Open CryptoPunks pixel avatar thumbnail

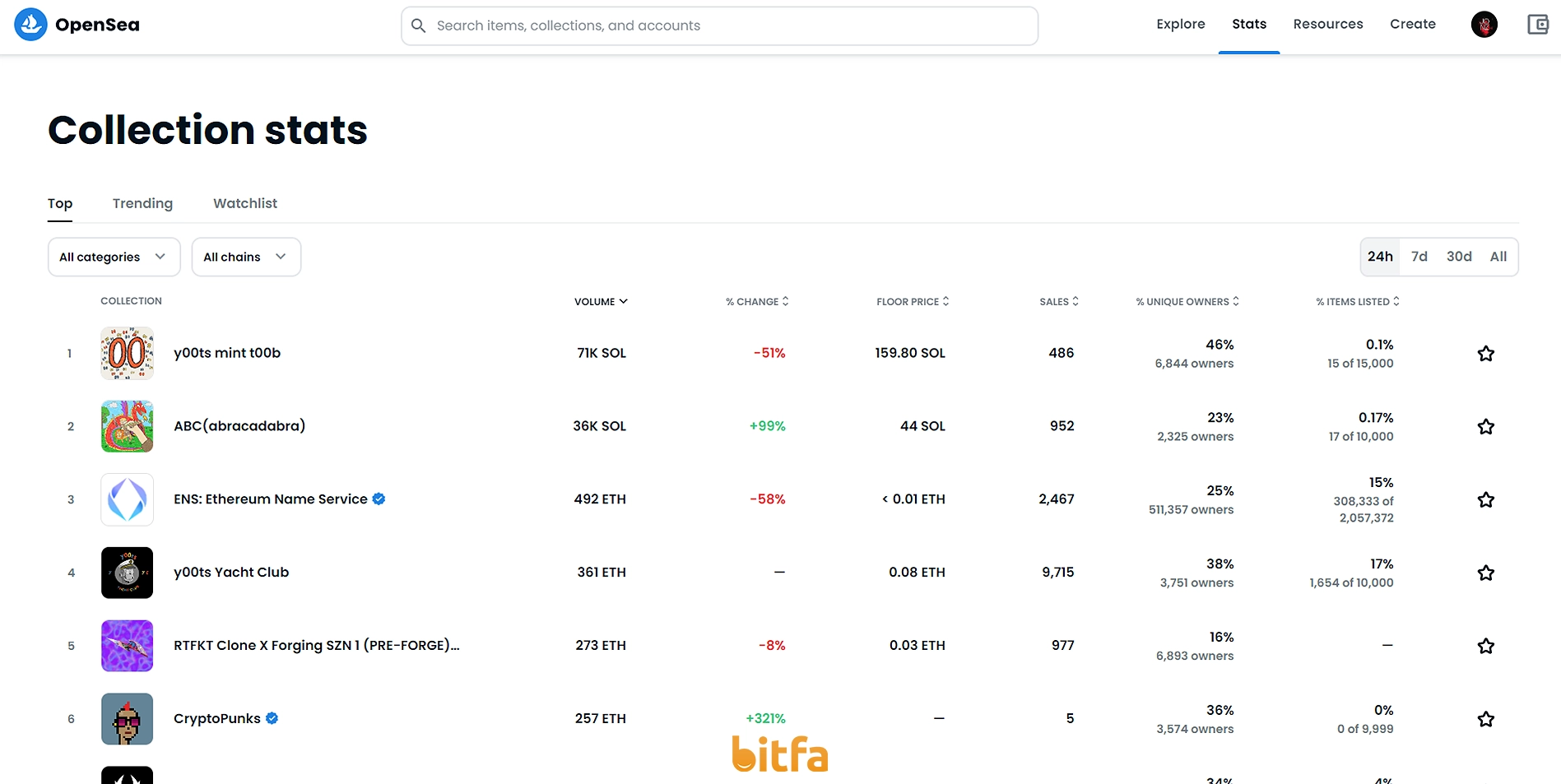tap(127, 719)
